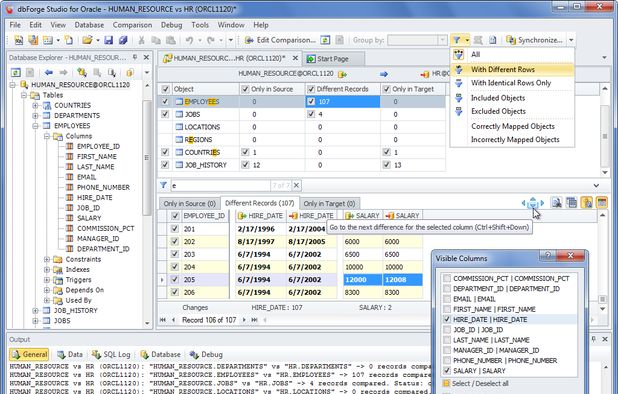Click the Refresh icon in Database Explorer
The height and width of the screenshot is (394, 618).
pyautogui.click(x=16, y=72)
